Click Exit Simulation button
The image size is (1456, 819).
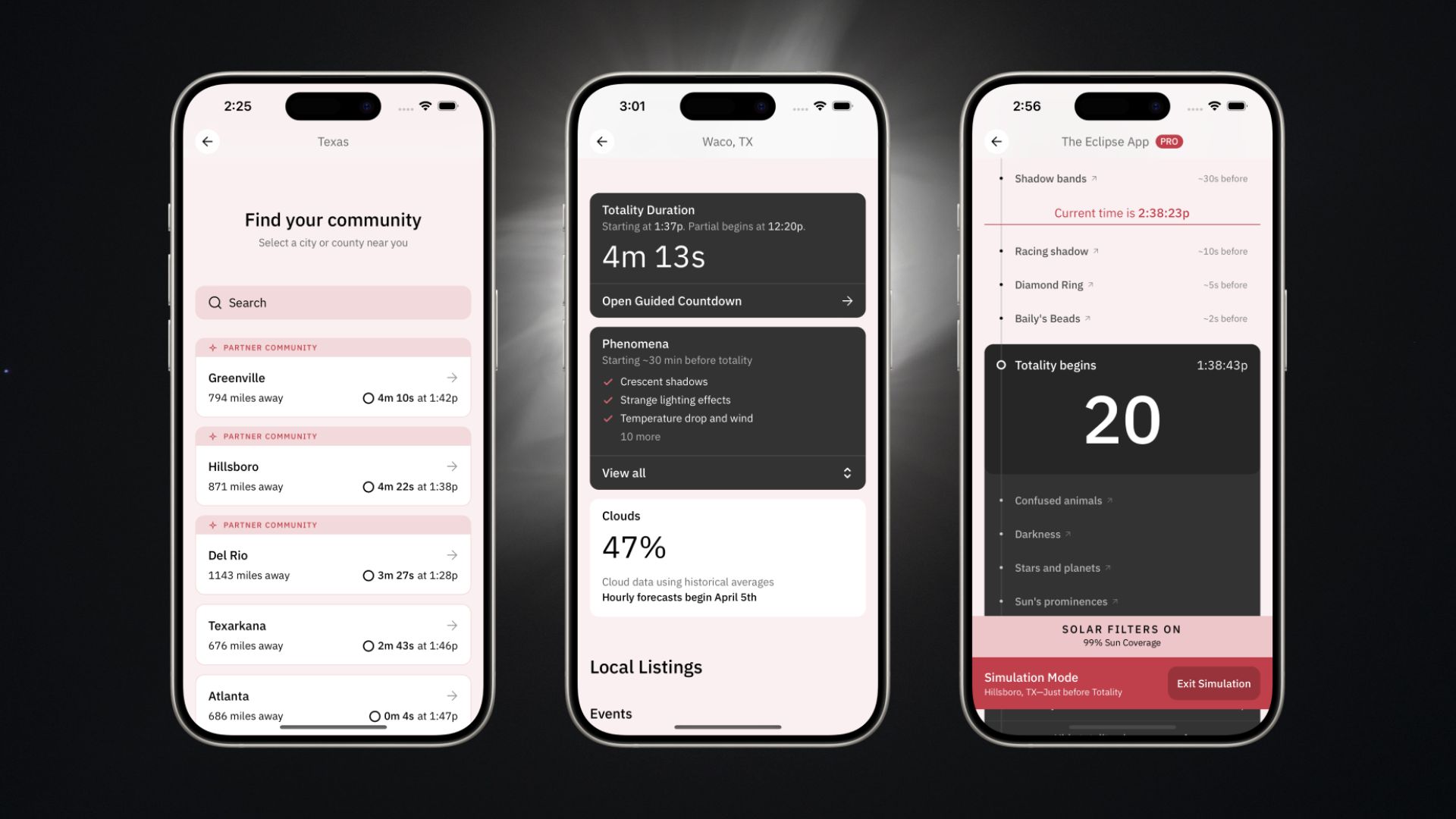[1214, 683]
